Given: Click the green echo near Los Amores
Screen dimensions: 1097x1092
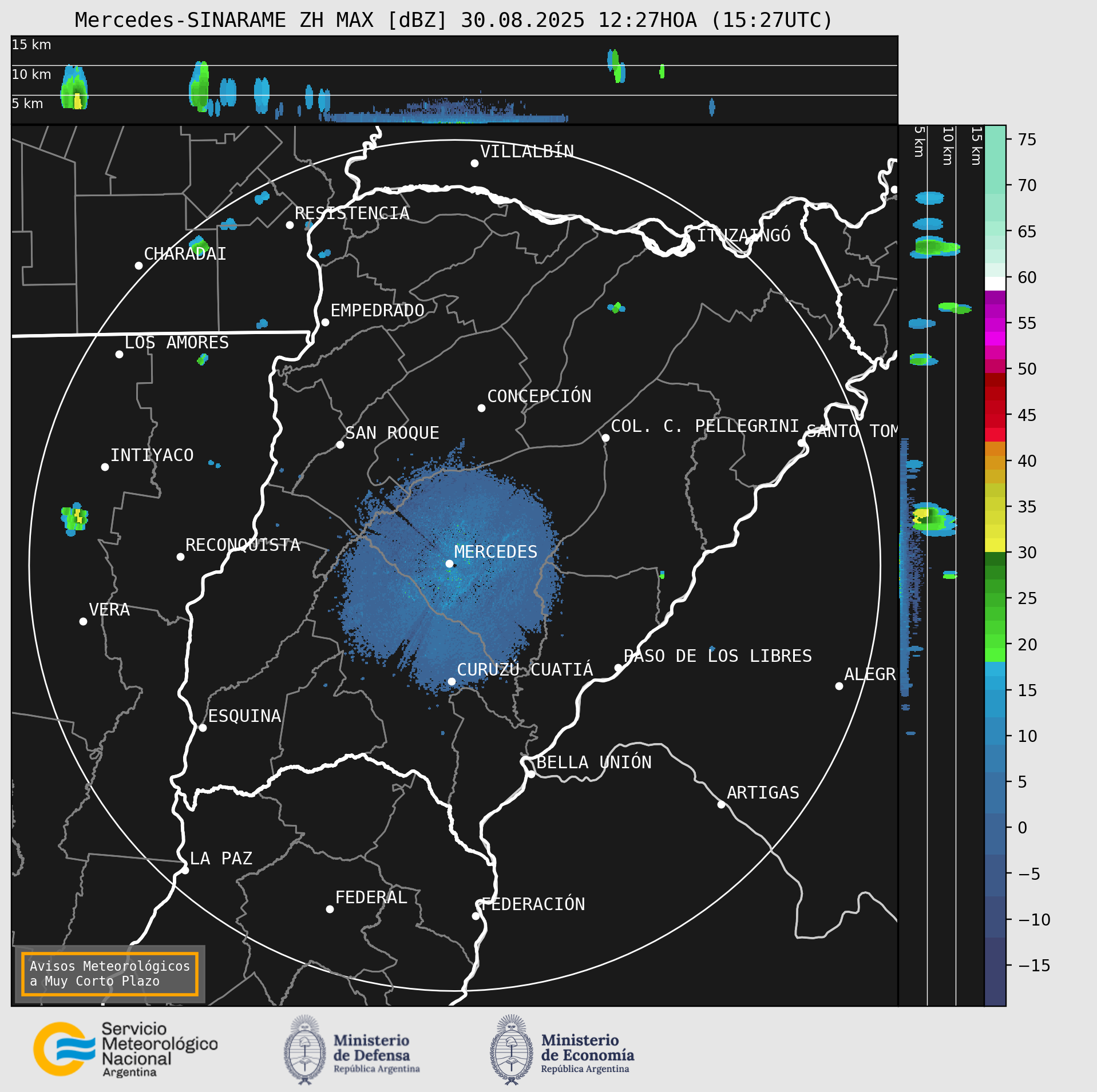Looking at the screenshot, I should click(x=203, y=359).
